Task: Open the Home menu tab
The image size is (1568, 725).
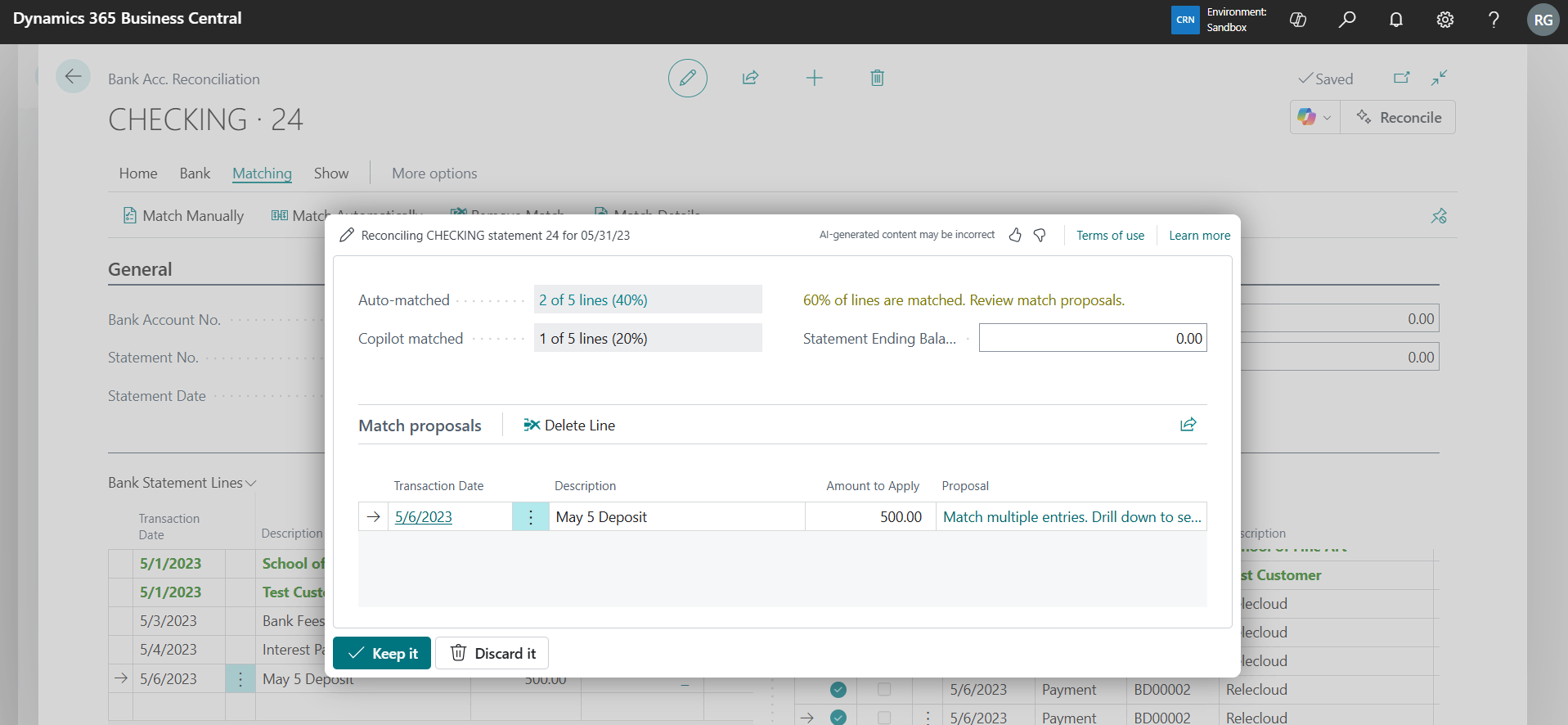Action: (x=138, y=173)
